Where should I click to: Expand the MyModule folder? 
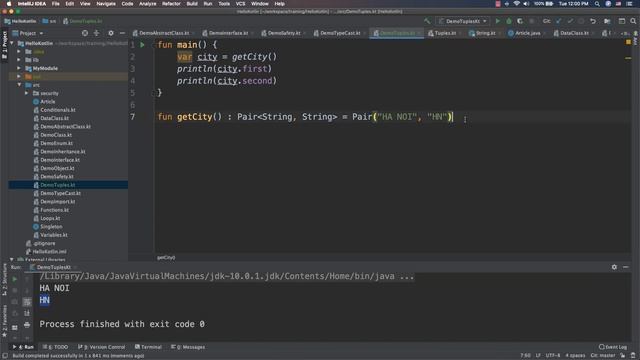[19, 68]
